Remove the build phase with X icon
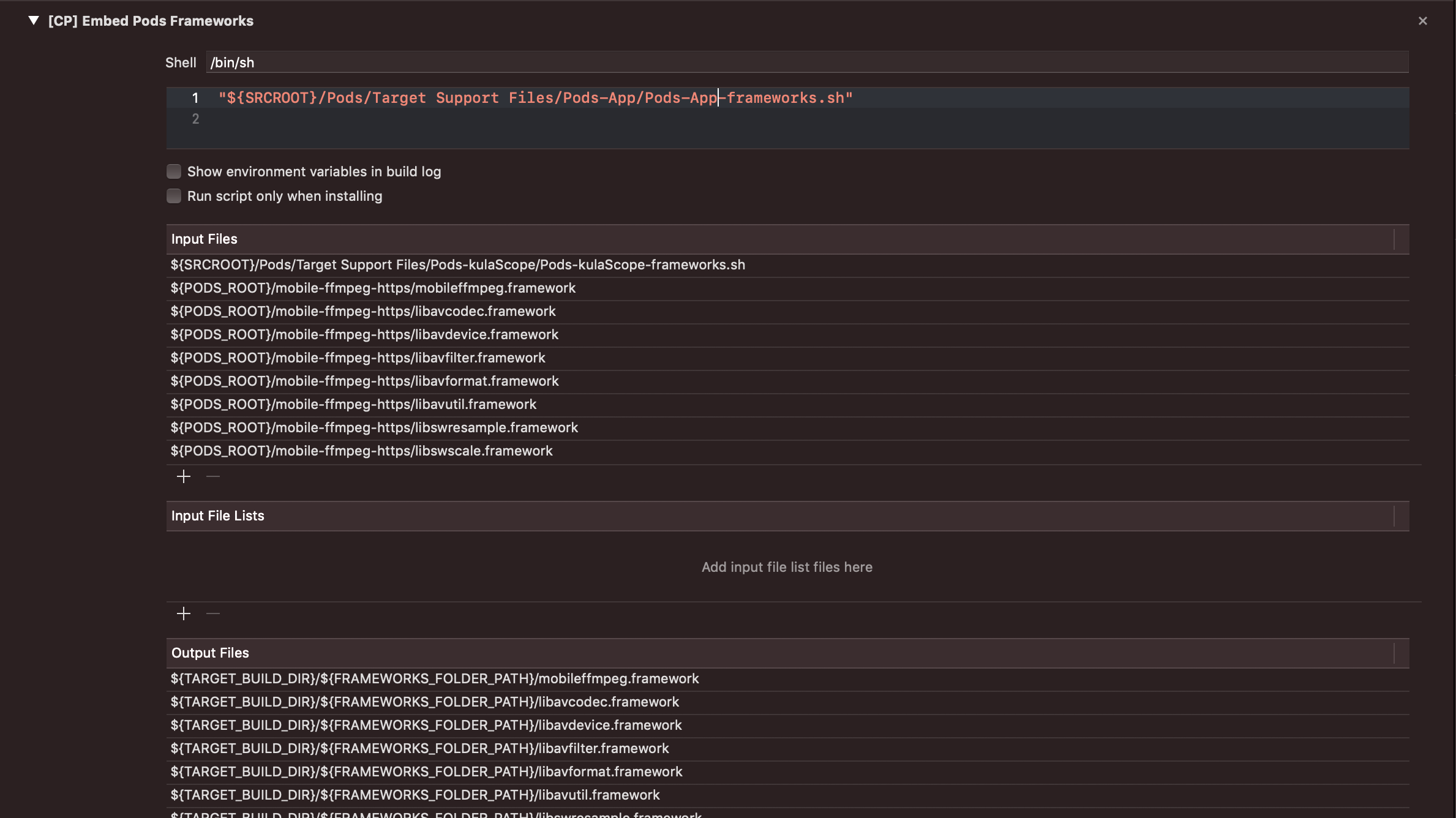 [x=1422, y=21]
